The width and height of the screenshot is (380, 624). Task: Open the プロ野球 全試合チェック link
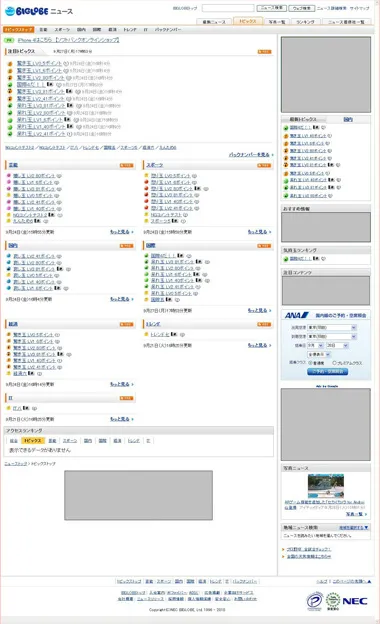(308, 549)
